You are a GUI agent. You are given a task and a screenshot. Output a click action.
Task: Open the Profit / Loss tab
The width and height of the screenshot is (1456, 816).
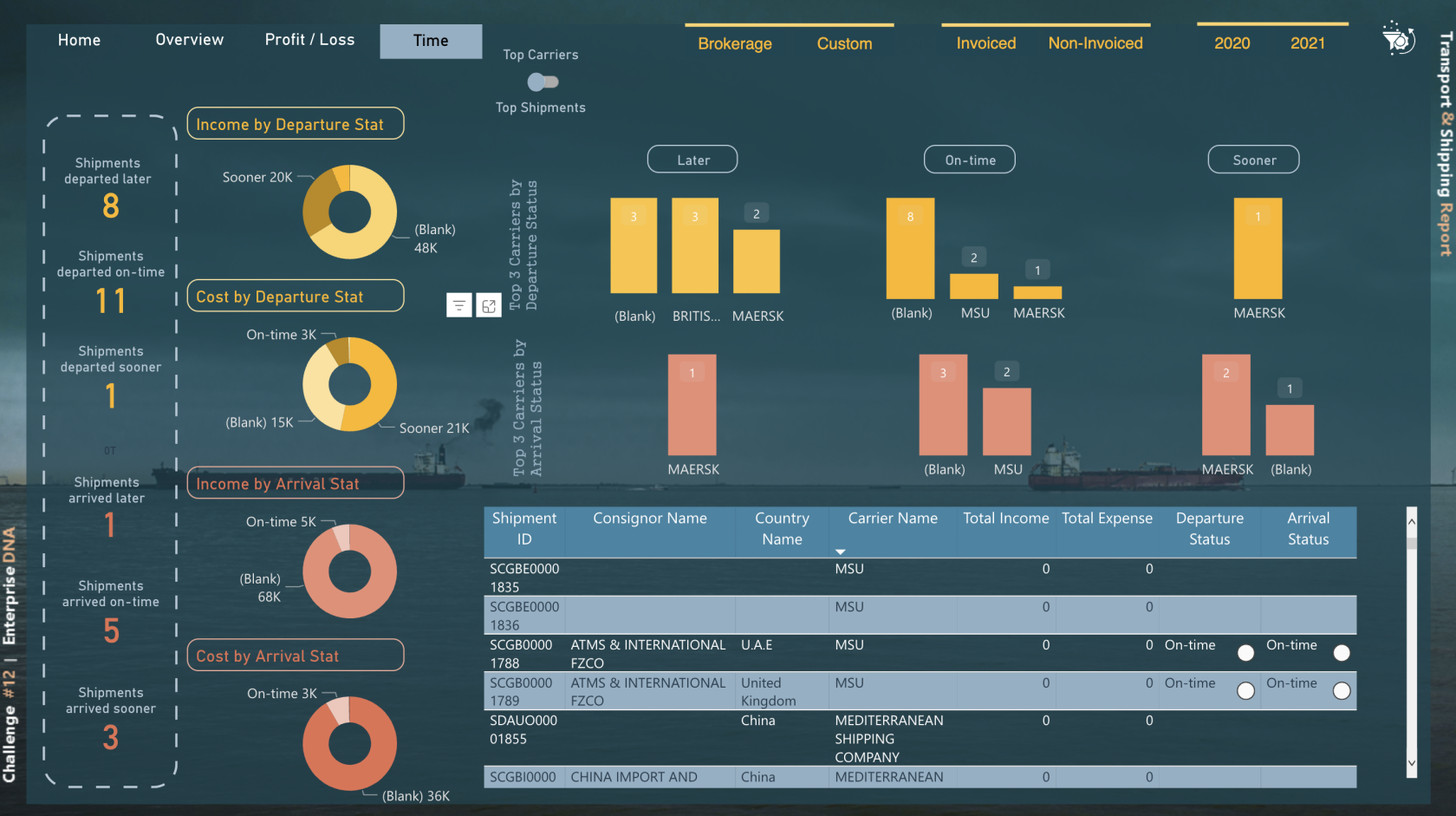point(309,40)
